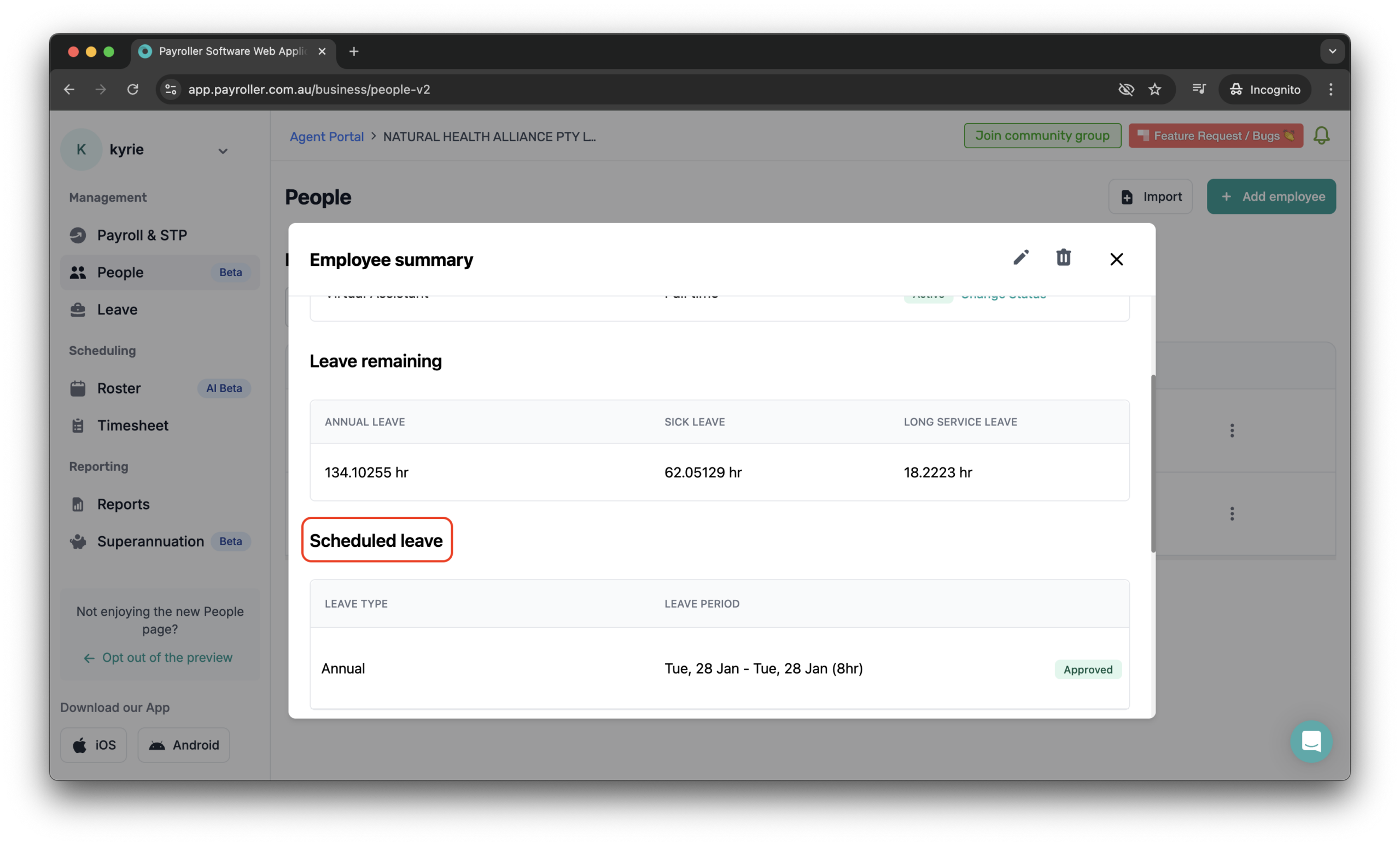
Task: Click the Roster calendar icon
Action: click(x=78, y=388)
